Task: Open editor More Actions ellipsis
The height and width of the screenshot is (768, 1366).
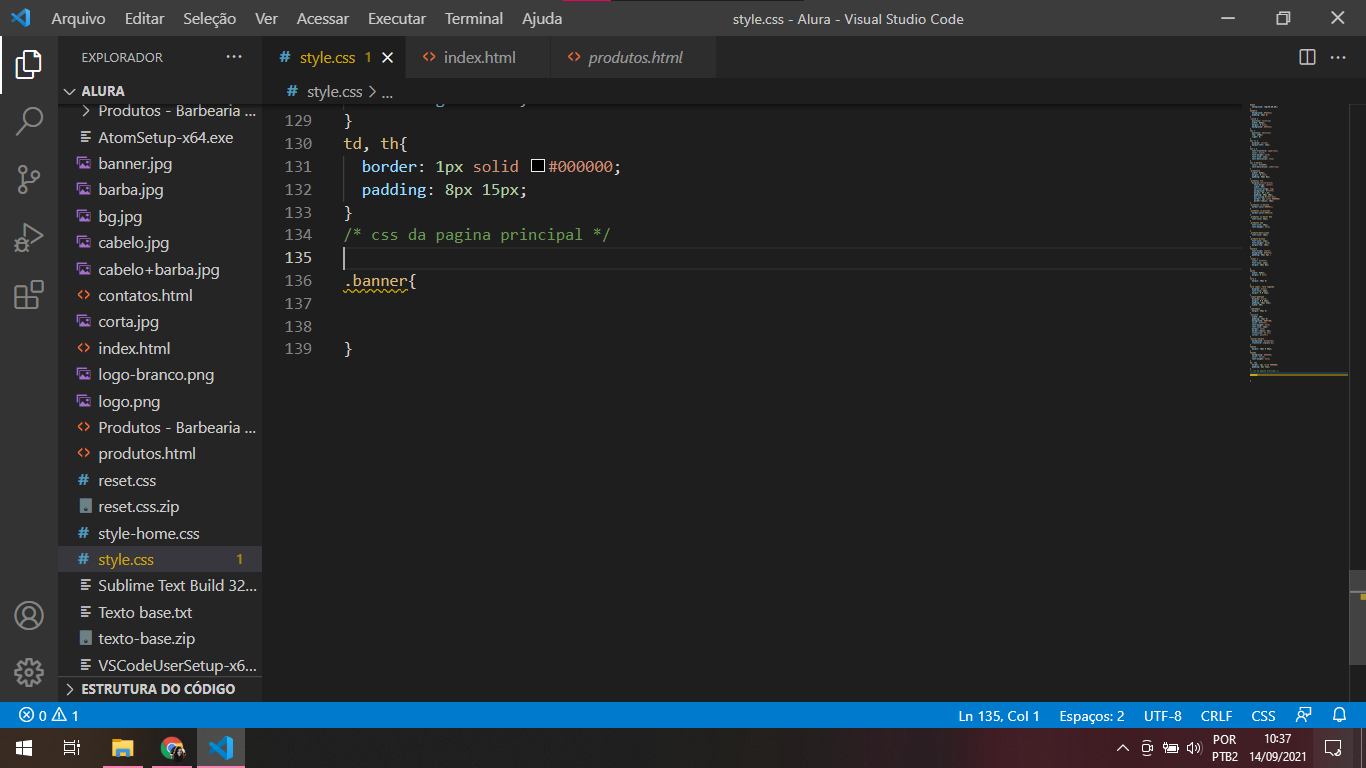Action: [x=1338, y=57]
